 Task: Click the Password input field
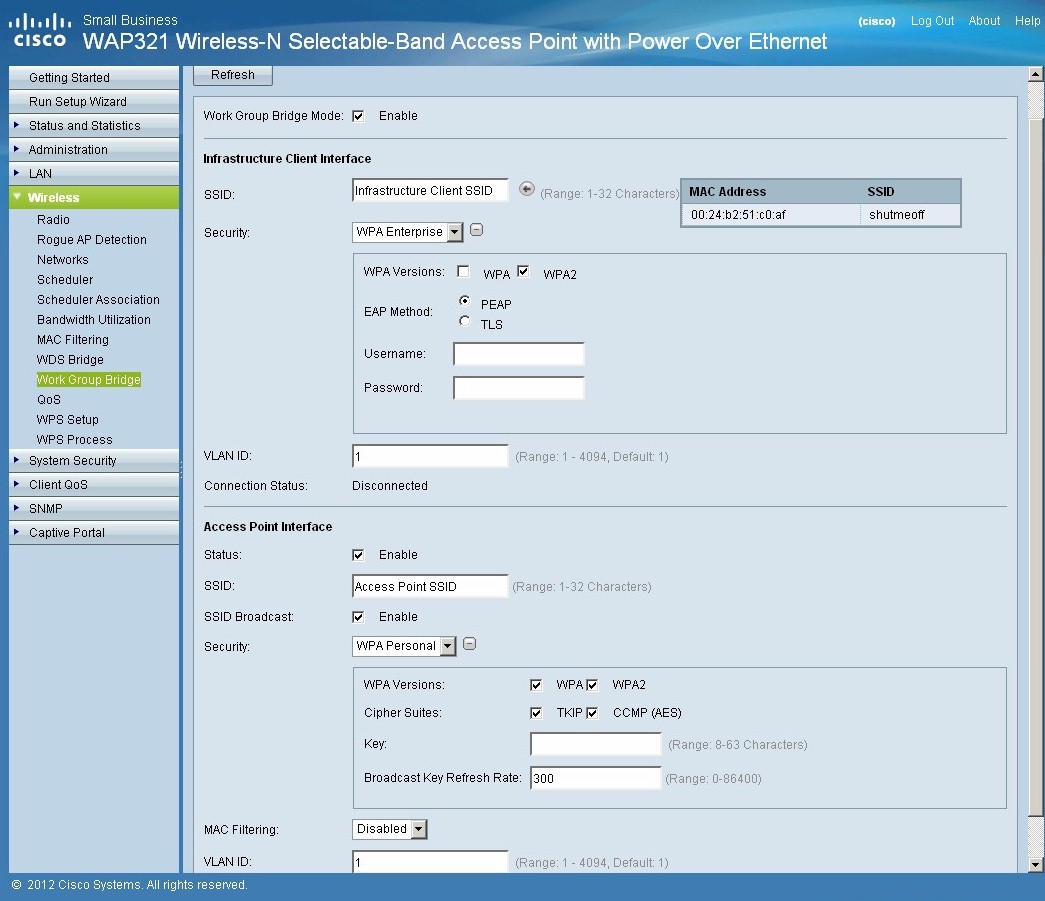(519, 388)
